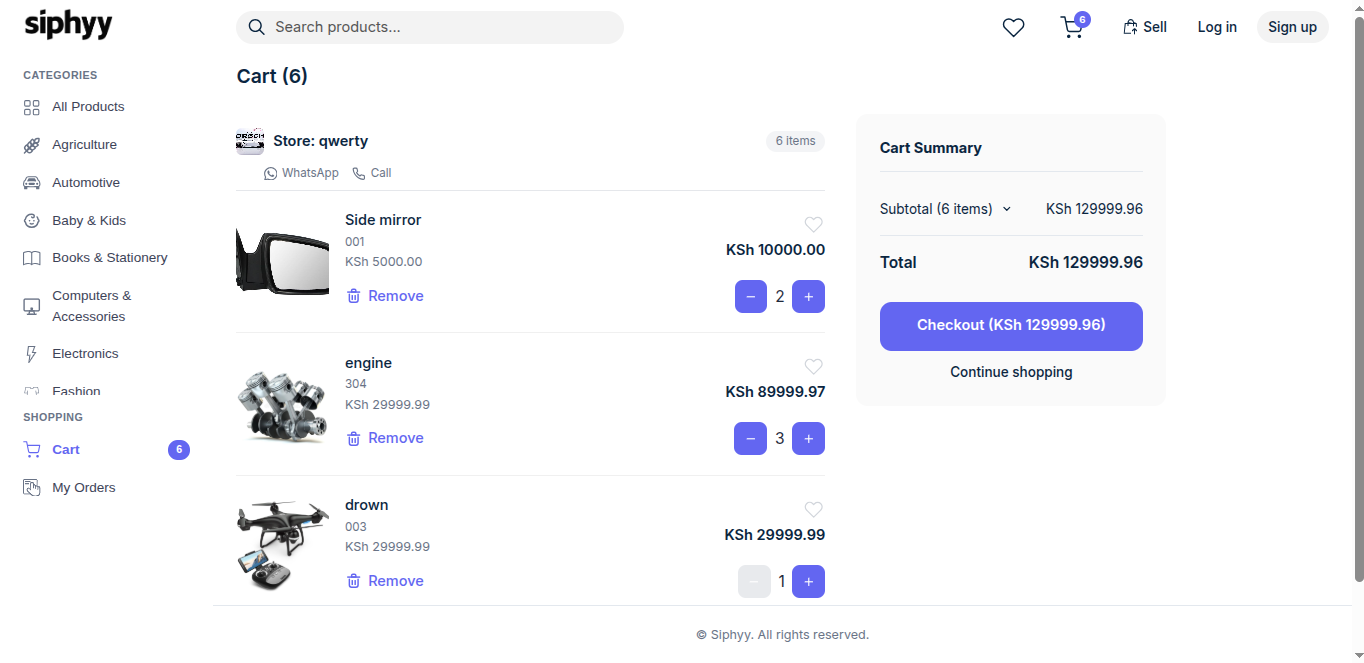1364x663 pixels.
Task: Click the 6 items badge
Action: pos(795,141)
